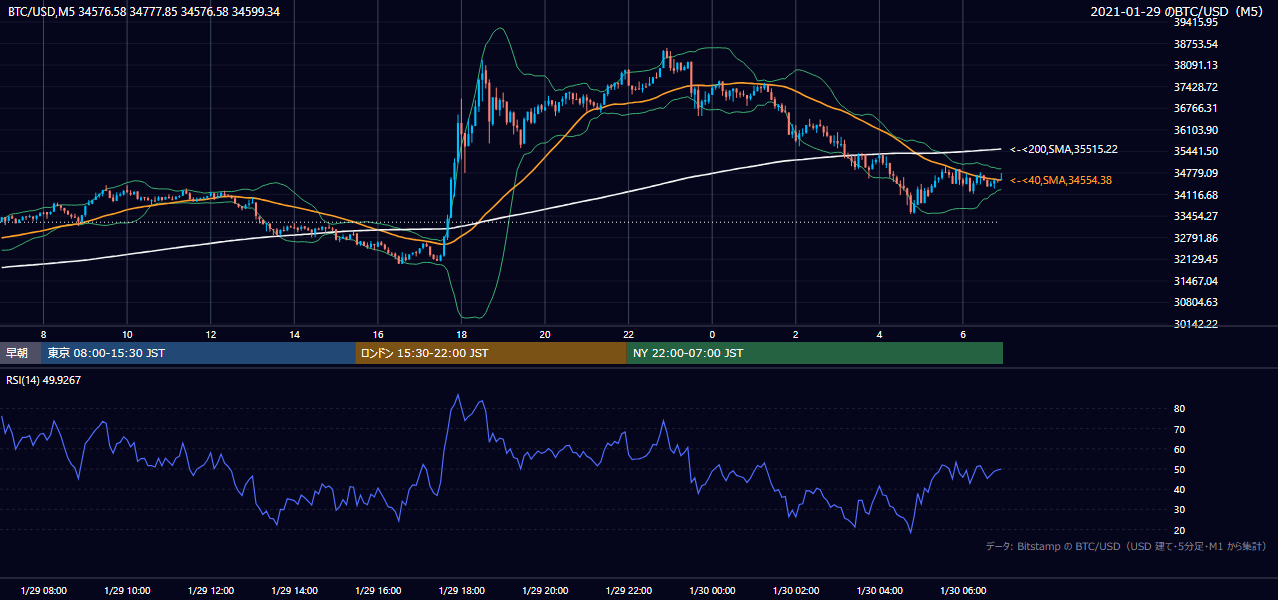Click RSI scale value 60
The height and width of the screenshot is (600, 1278).
(1179, 449)
